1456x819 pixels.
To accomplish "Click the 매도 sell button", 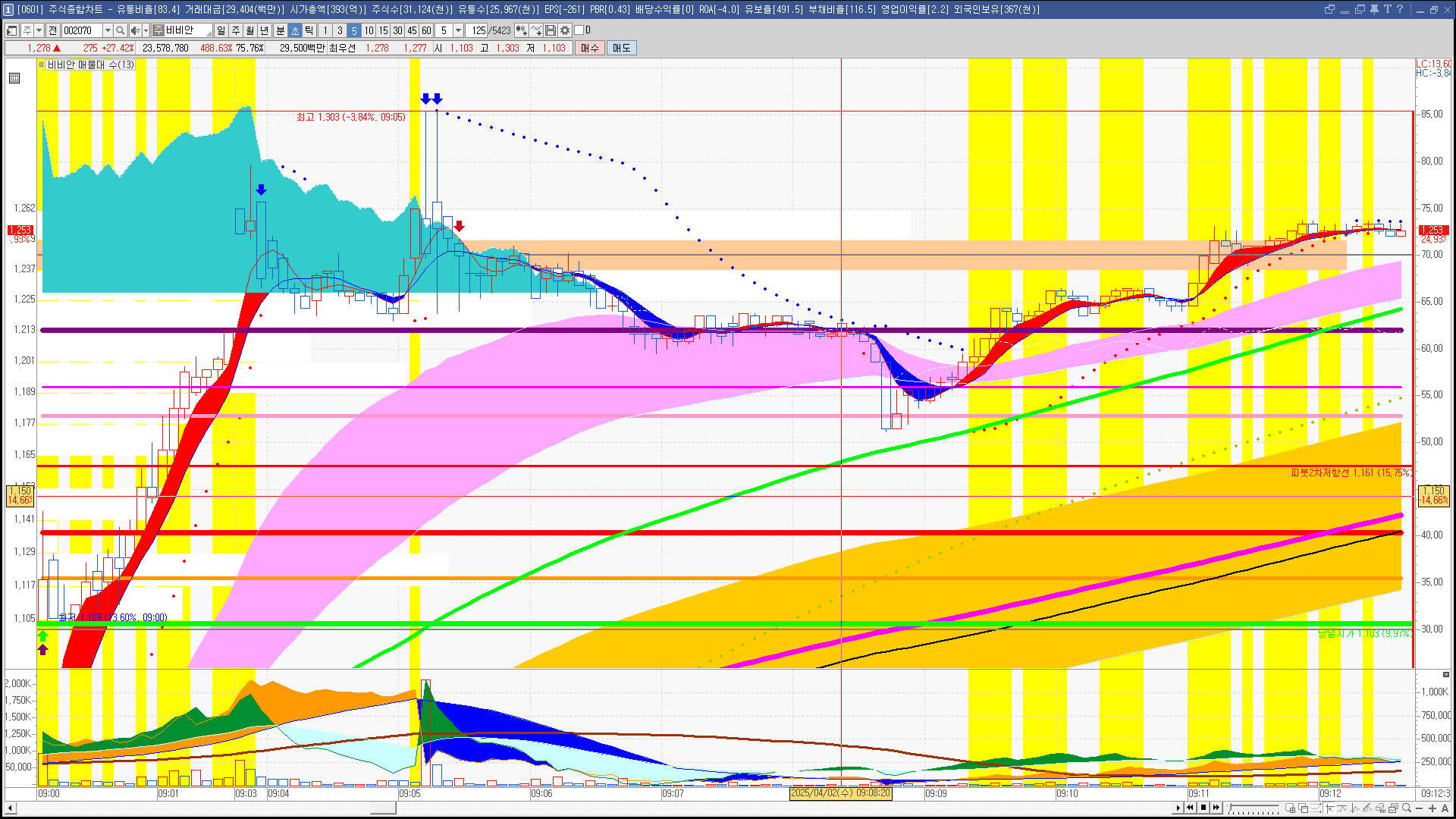I will [621, 48].
